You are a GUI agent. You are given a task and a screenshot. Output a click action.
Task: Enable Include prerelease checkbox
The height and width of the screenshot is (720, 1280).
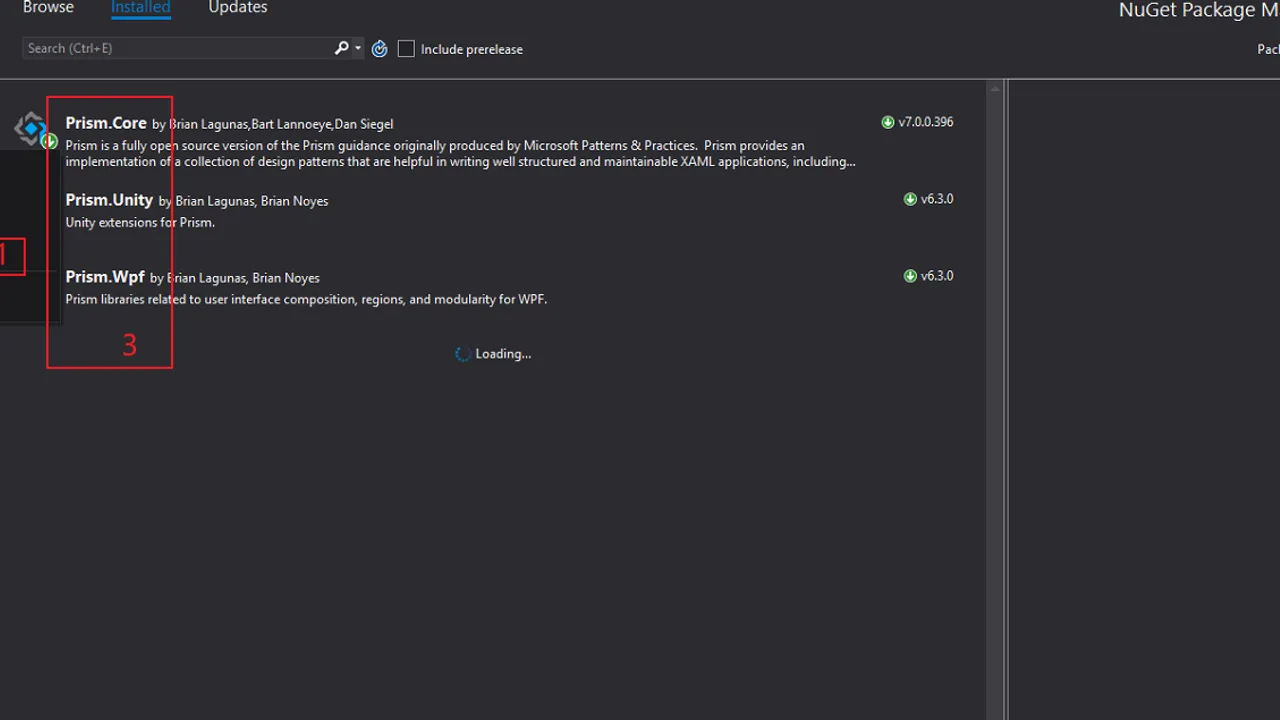coord(406,49)
